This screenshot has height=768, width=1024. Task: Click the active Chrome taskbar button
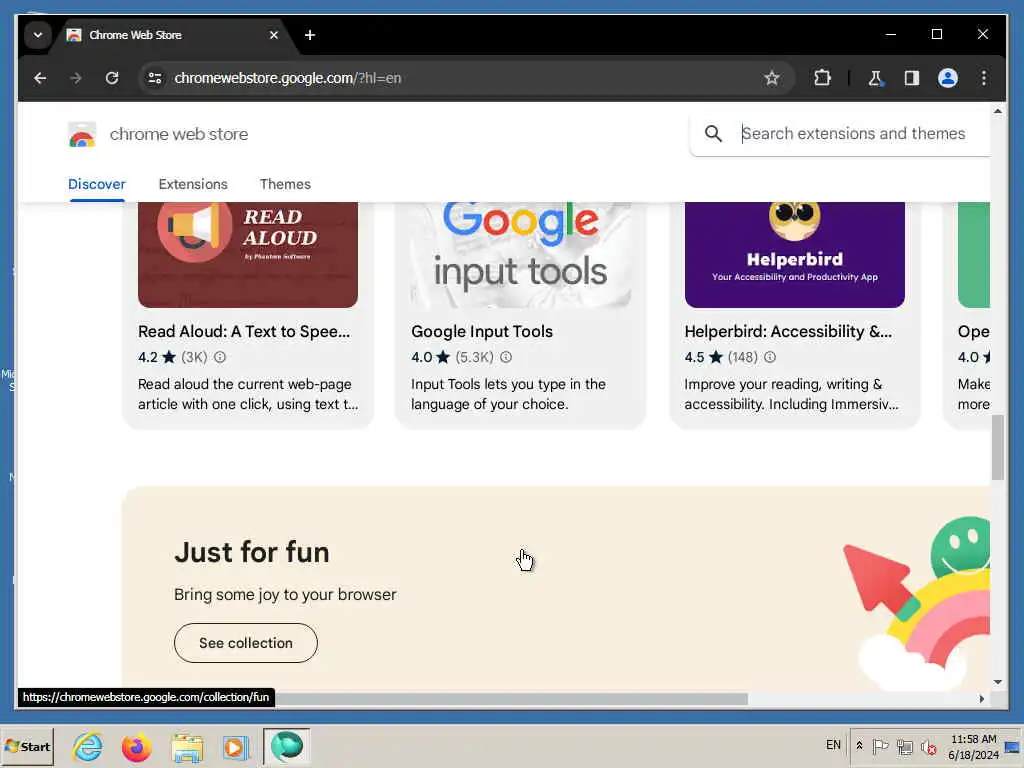coord(286,746)
